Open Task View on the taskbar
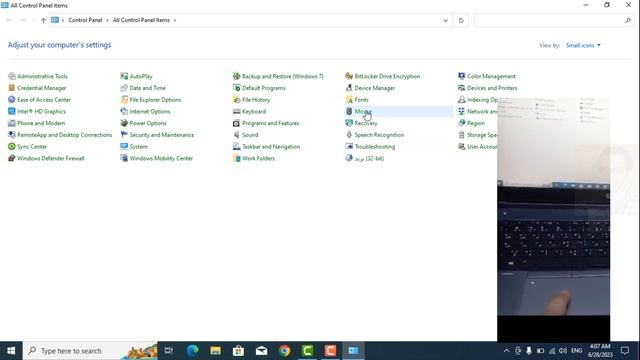The width and height of the screenshot is (640, 360). [x=169, y=351]
